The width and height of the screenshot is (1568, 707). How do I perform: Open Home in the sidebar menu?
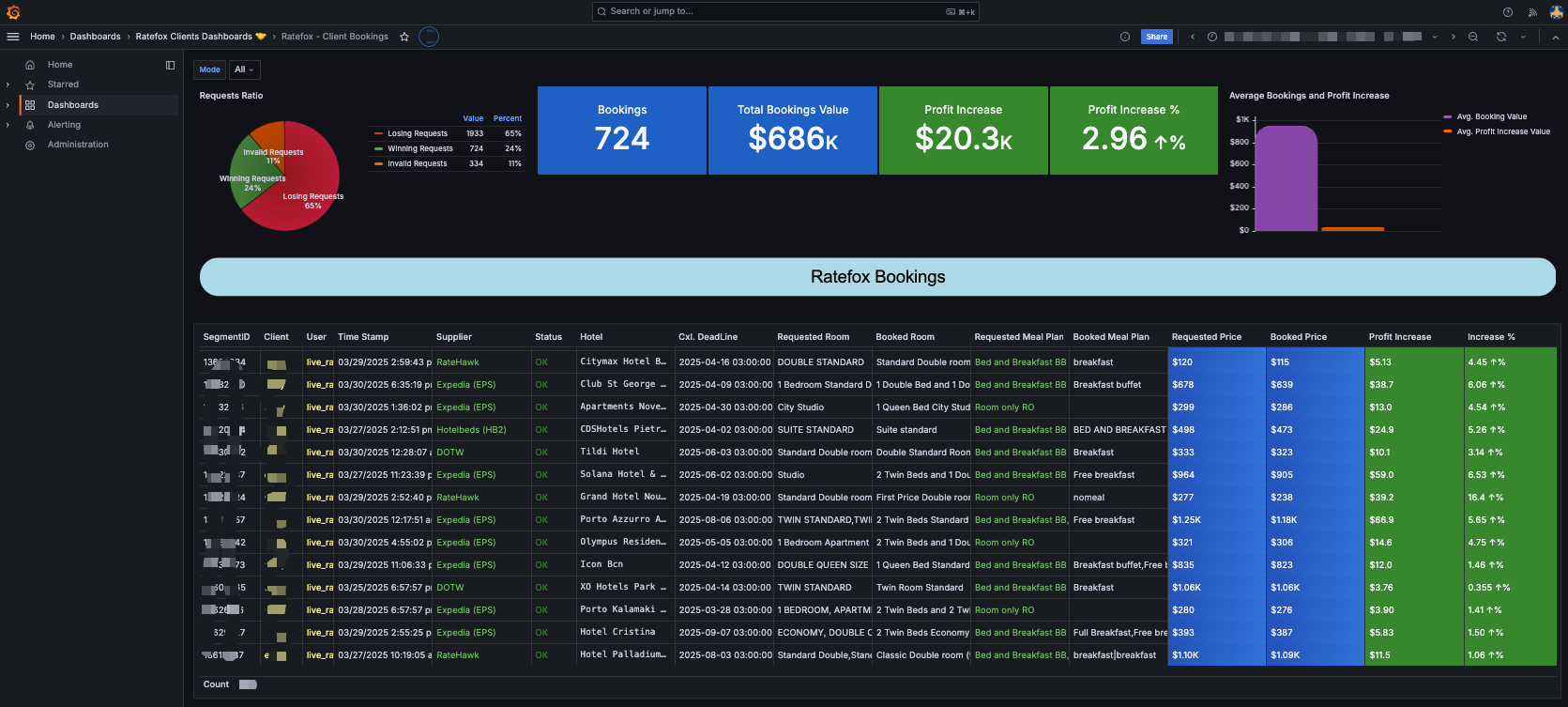pyautogui.click(x=60, y=65)
